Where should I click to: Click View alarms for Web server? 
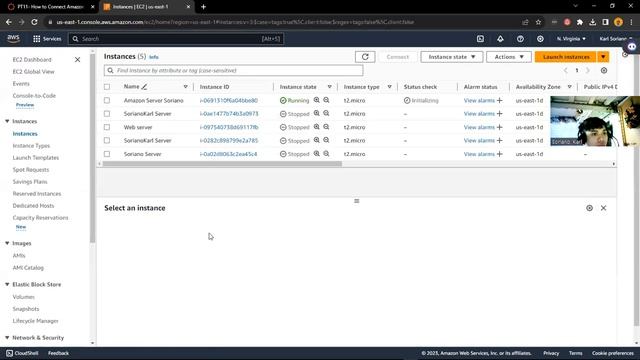tap(479, 127)
